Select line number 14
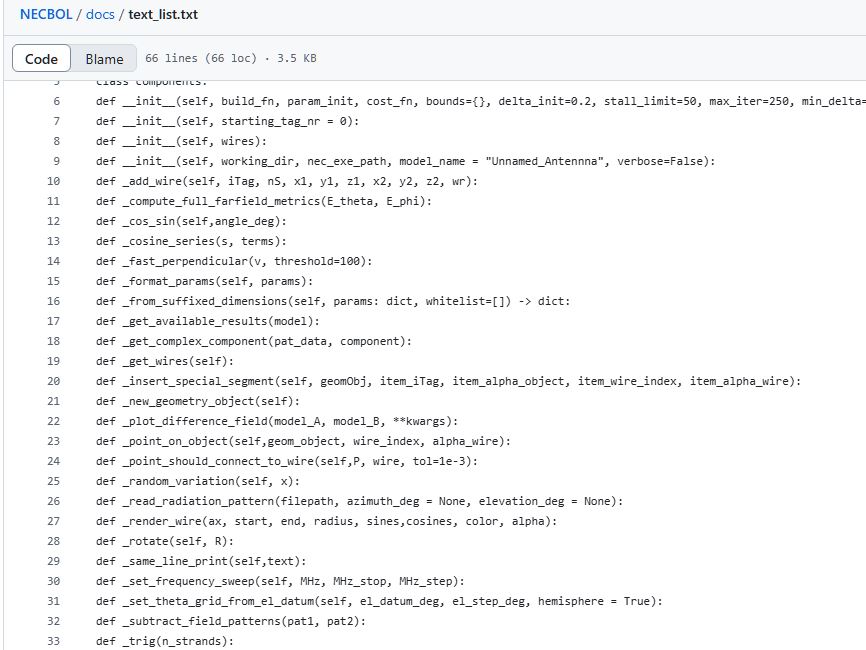Image resolution: width=866 pixels, height=650 pixels. point(54,261)
